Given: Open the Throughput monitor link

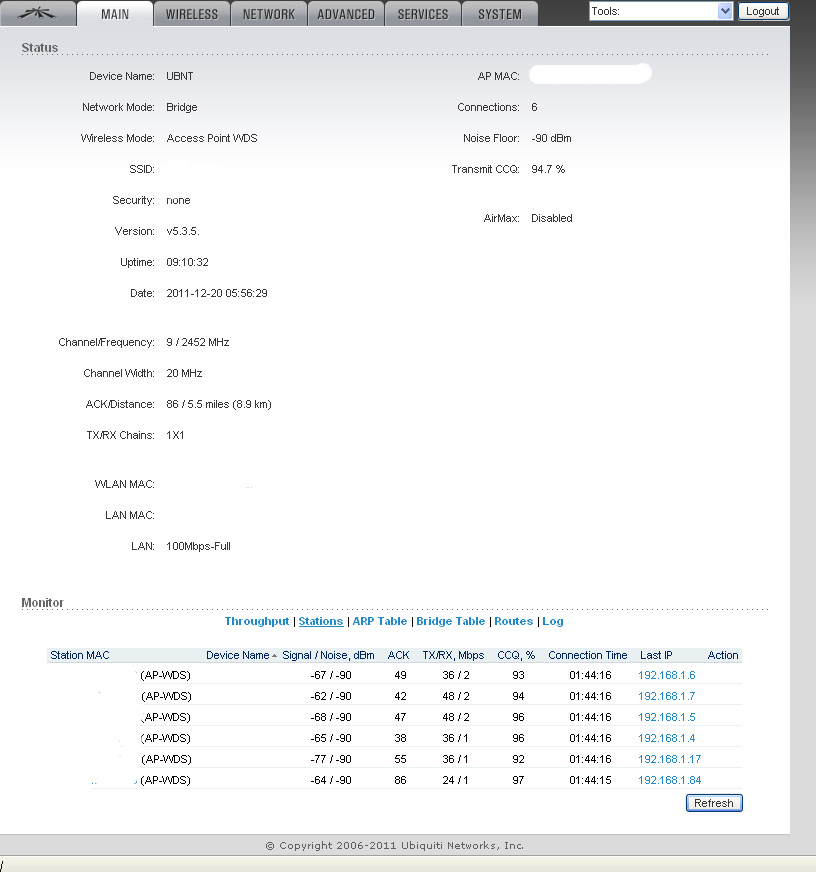Looking at the screenshot, I should click(x=257, y=621).
